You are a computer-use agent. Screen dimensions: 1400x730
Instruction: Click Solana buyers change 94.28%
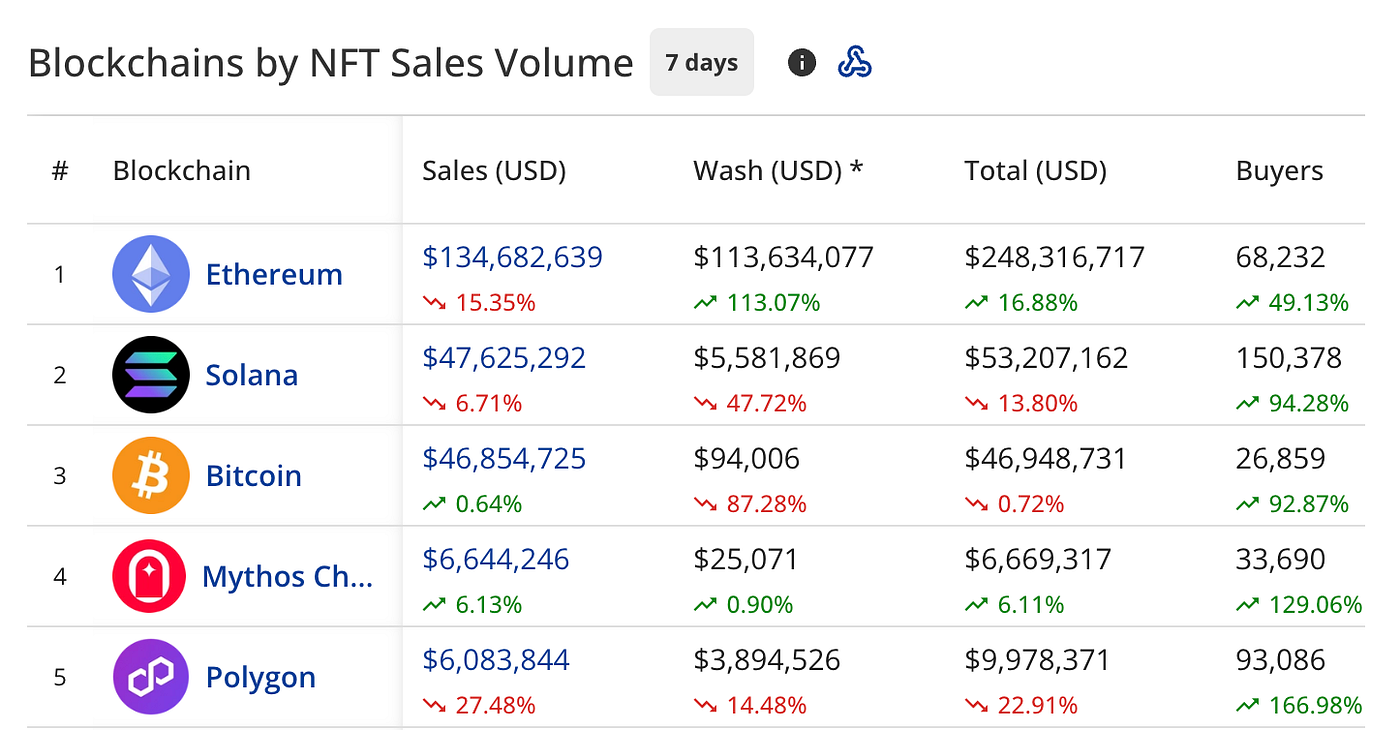1293,403
